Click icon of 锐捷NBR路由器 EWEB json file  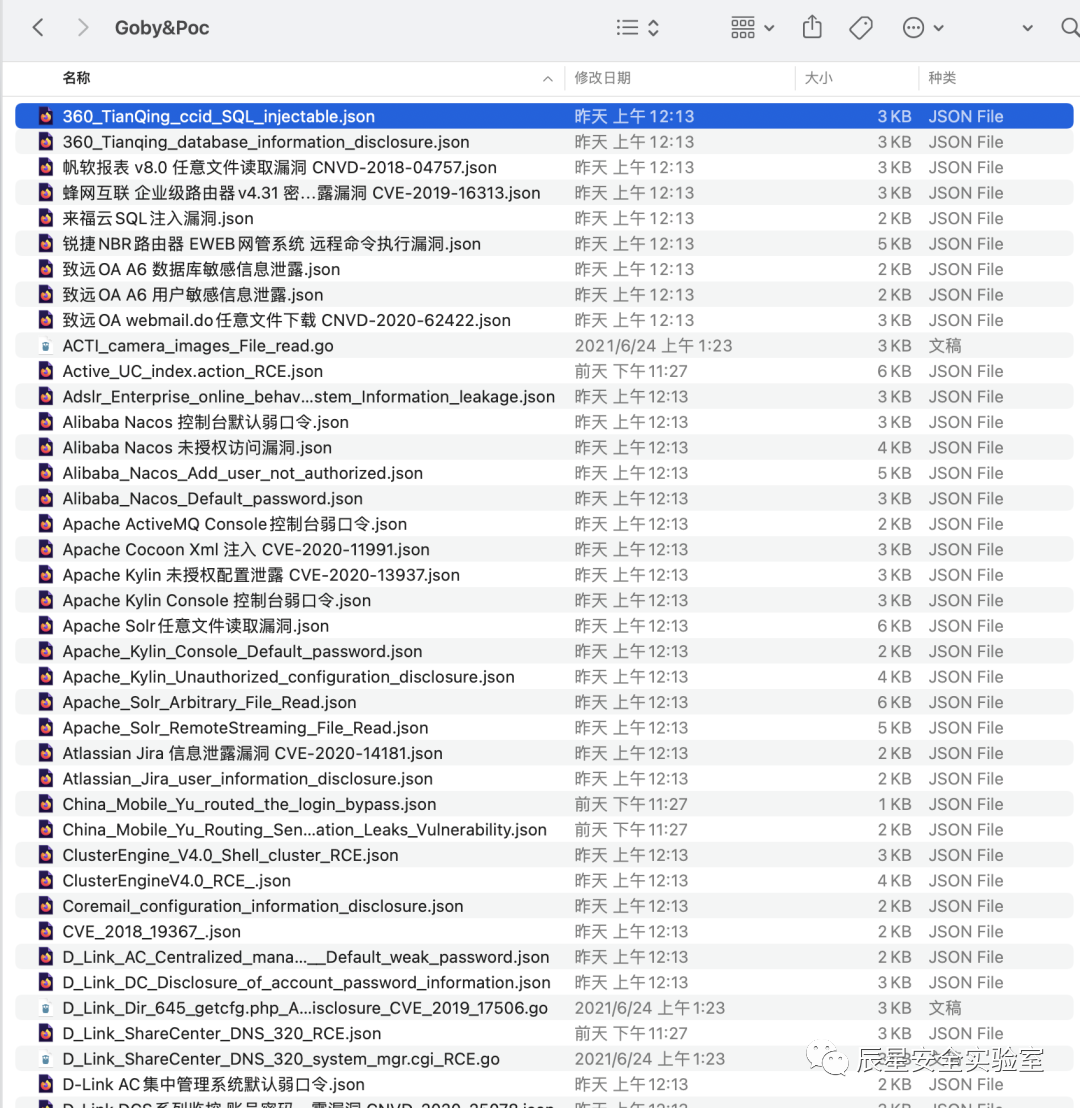click(46, 243)
